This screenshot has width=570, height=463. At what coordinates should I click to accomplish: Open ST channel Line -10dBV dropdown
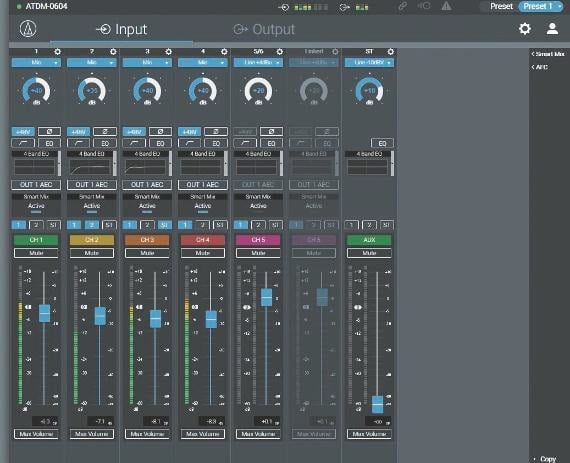click(369, 63)
